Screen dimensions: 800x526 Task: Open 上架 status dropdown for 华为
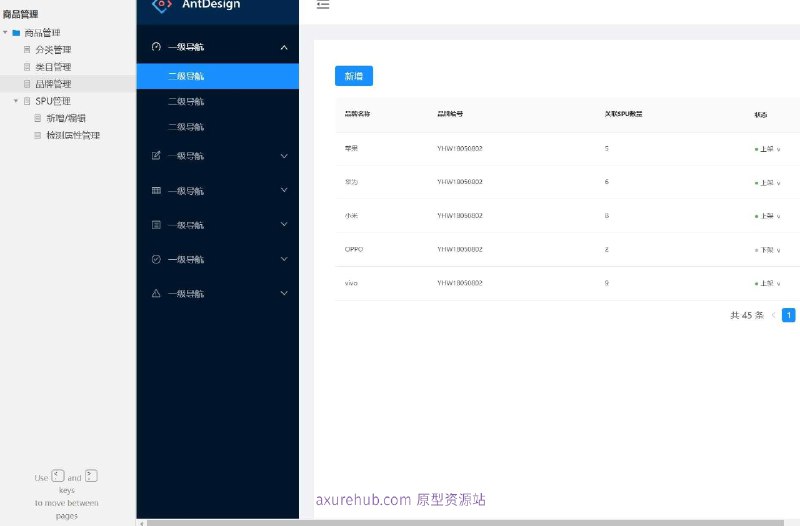point(767,183)
